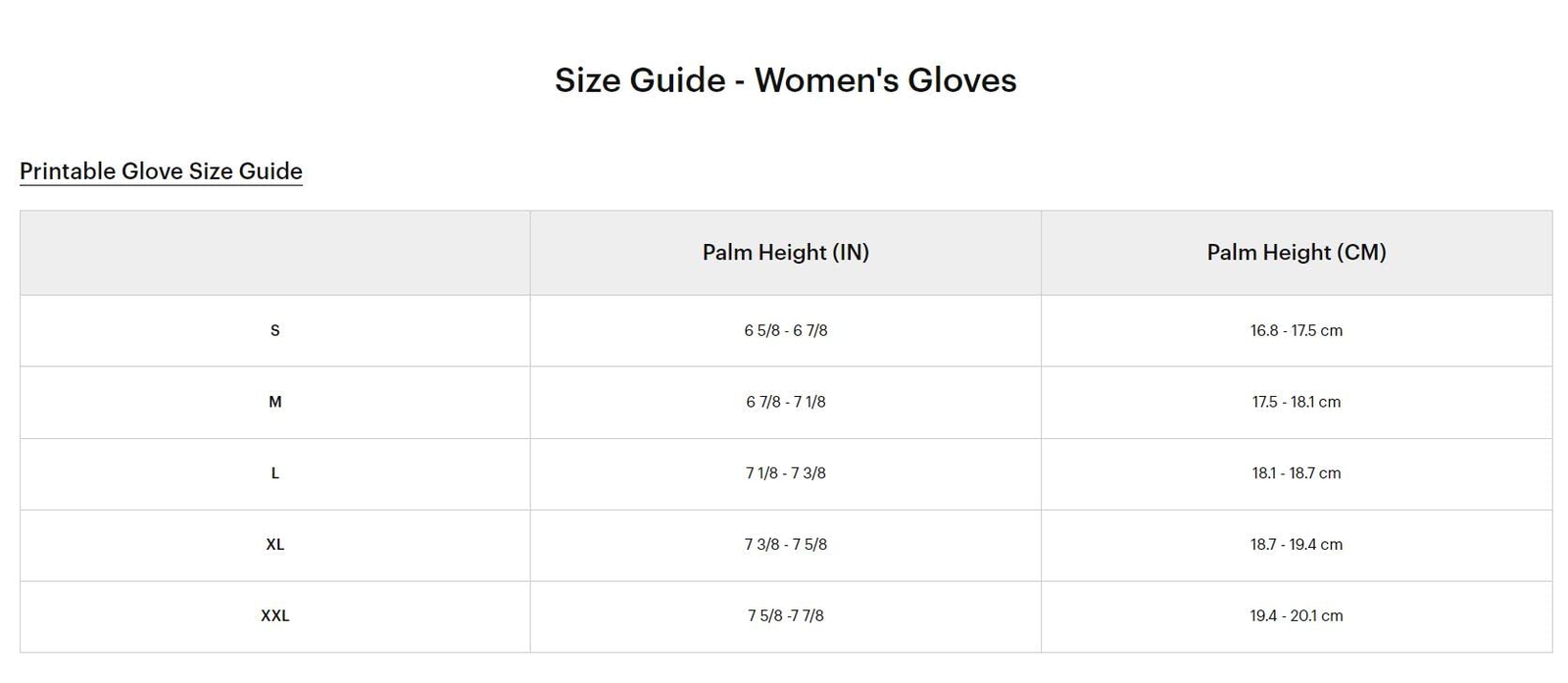
Task: Click the XL size row label
Action: tap(274, 545)
